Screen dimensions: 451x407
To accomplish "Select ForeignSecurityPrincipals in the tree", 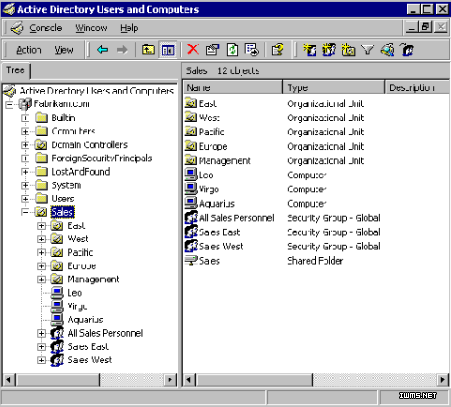I will coord(102,158).
